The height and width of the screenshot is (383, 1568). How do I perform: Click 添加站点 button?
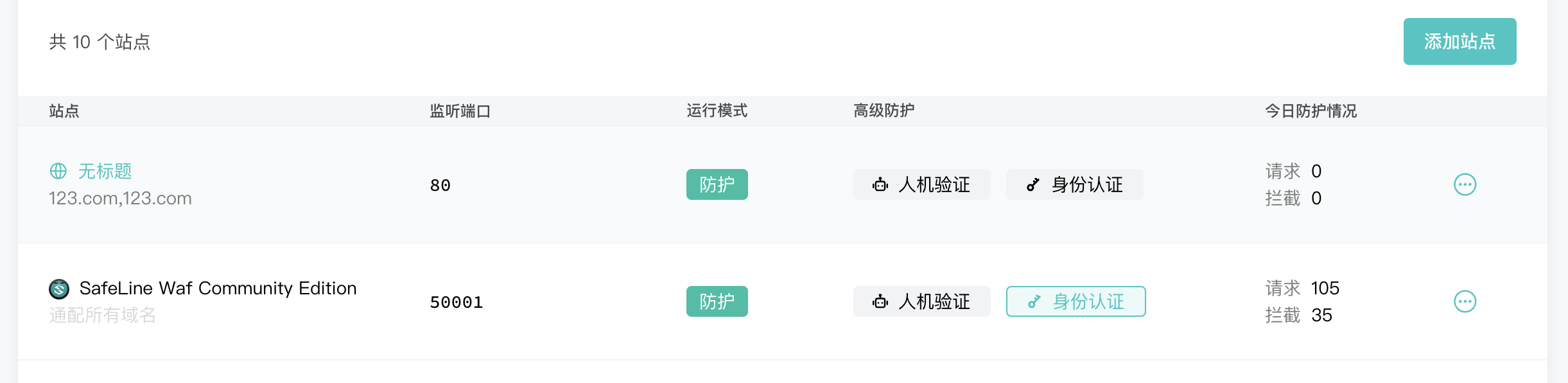point(1459,42)
